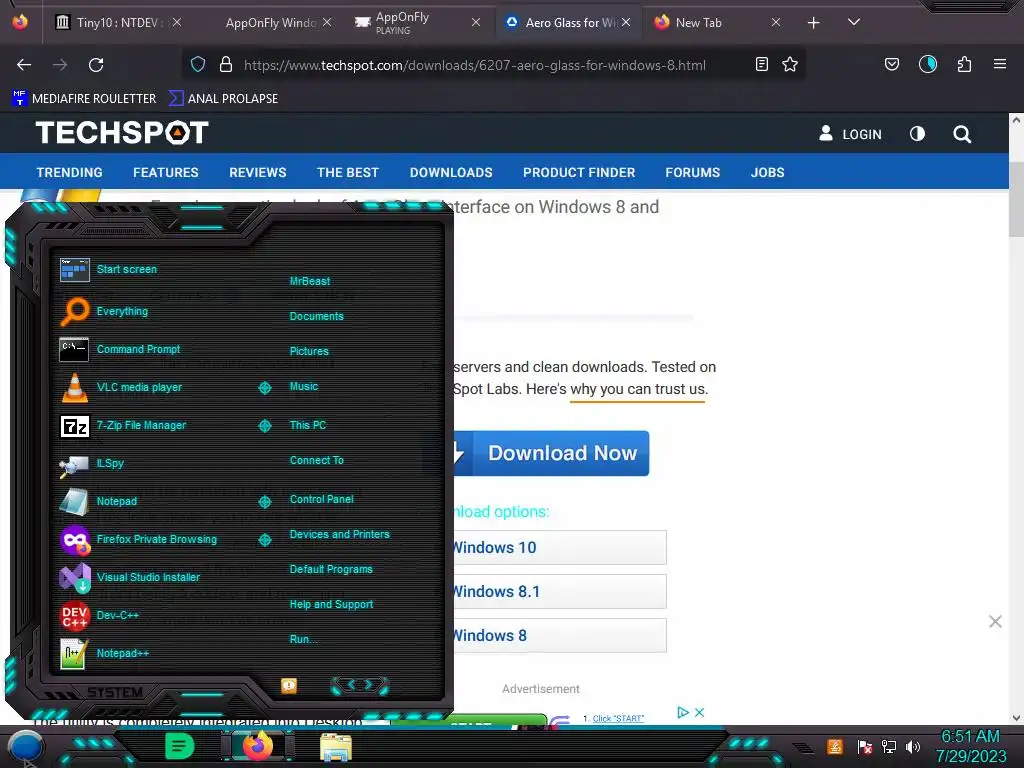The height and width of the screenshot is (768, 1024).
Task: Click the Windows Start orb
Action: [x=25, y=747]
